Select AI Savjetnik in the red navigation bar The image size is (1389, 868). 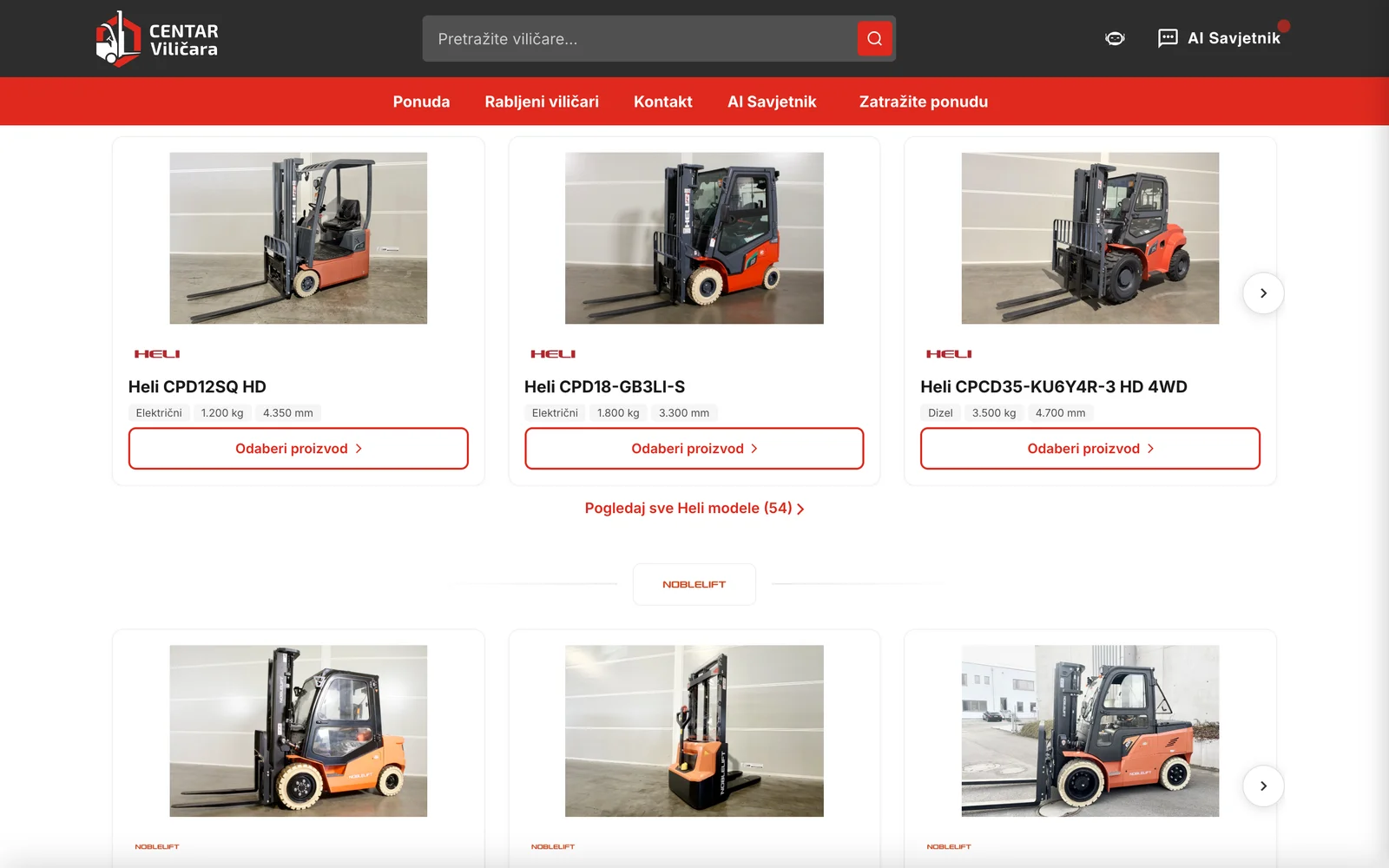(x=772, y=102)
